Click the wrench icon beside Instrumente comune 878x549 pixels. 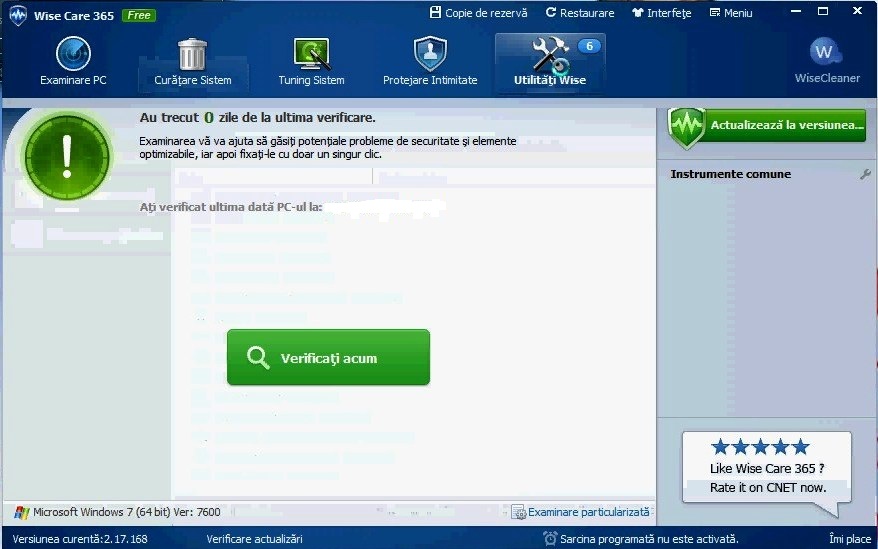click(865, 174)
